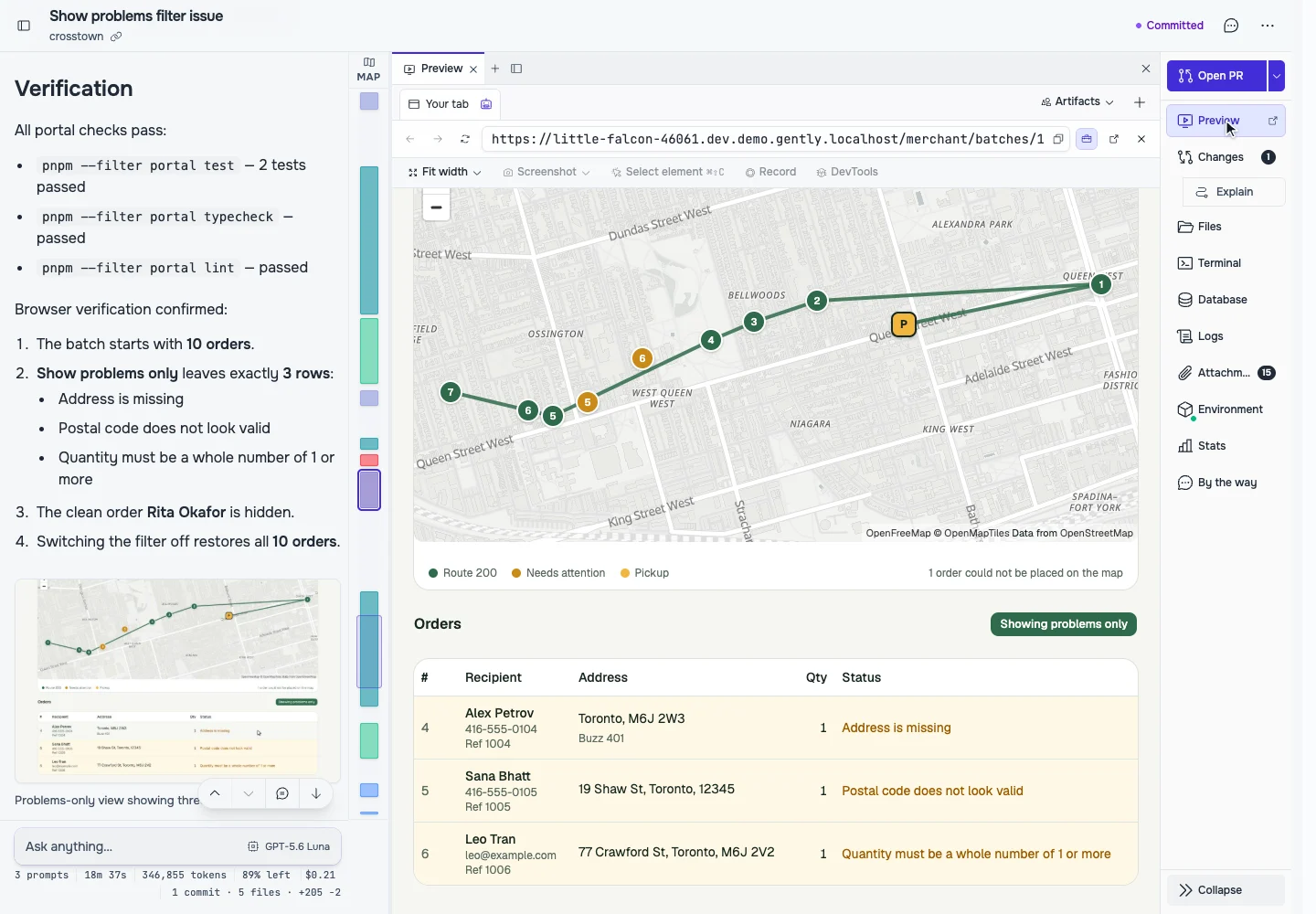Zoom out on the route map

tap(436, 207)
